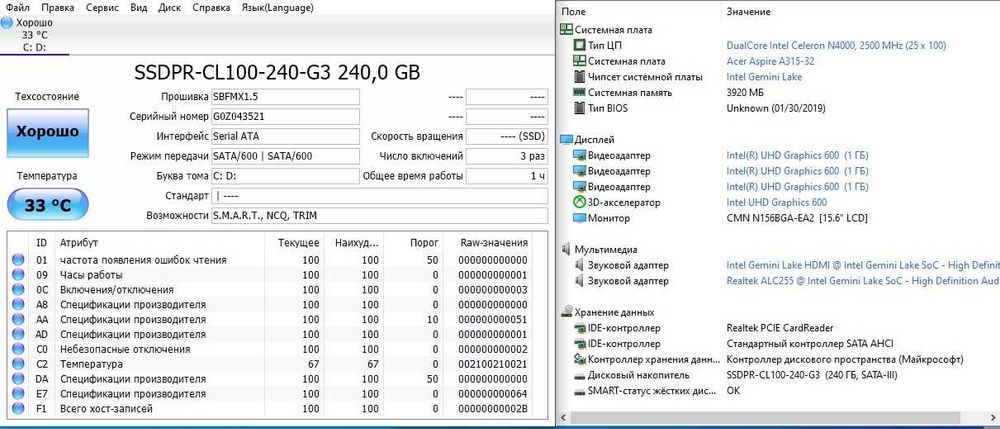Select the CMN N156BGA-EA2 monitor value
Screen dimensions: 1000x429
point(797,218)
